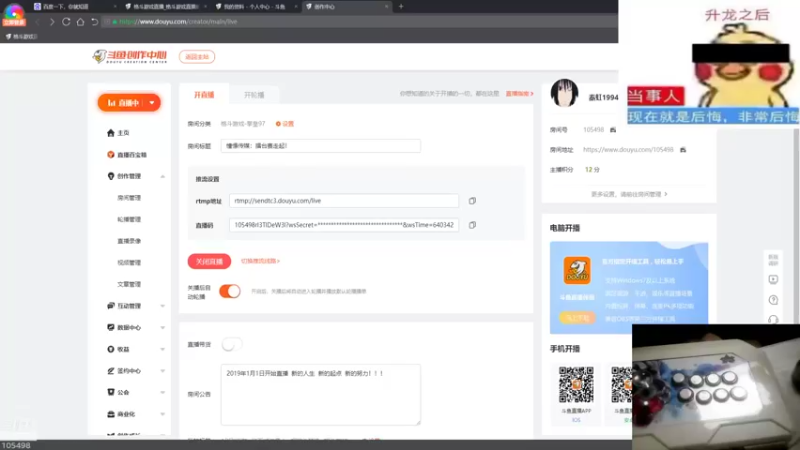Open 轮播管理 in the sidebar
The height and width of the screenshot is (450, 800).
(129, 219)
